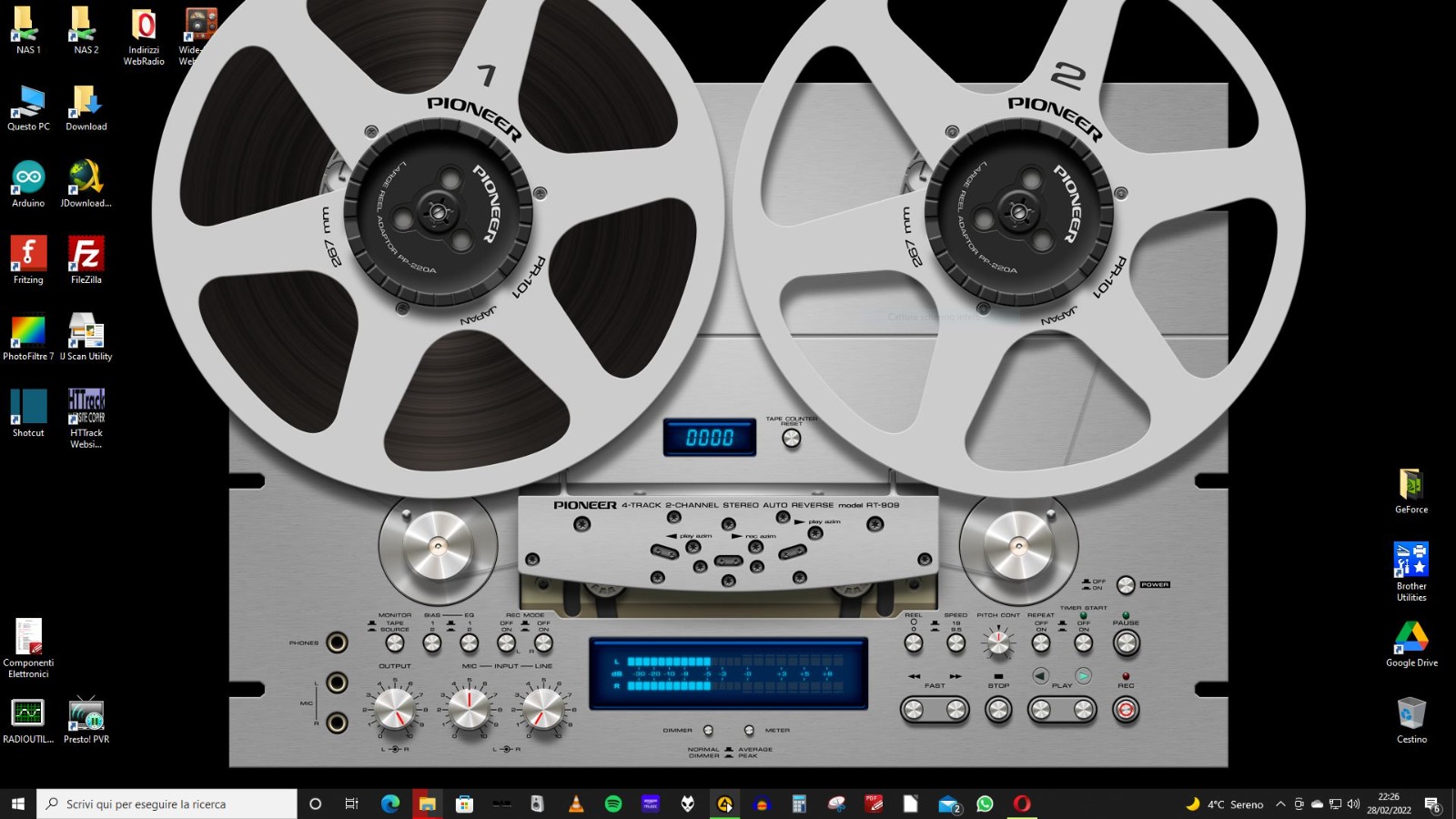Viewport: 1456px width, 819px height.
Task: Open Calculator from the taskbar
Action: click(x=799, y=804)
